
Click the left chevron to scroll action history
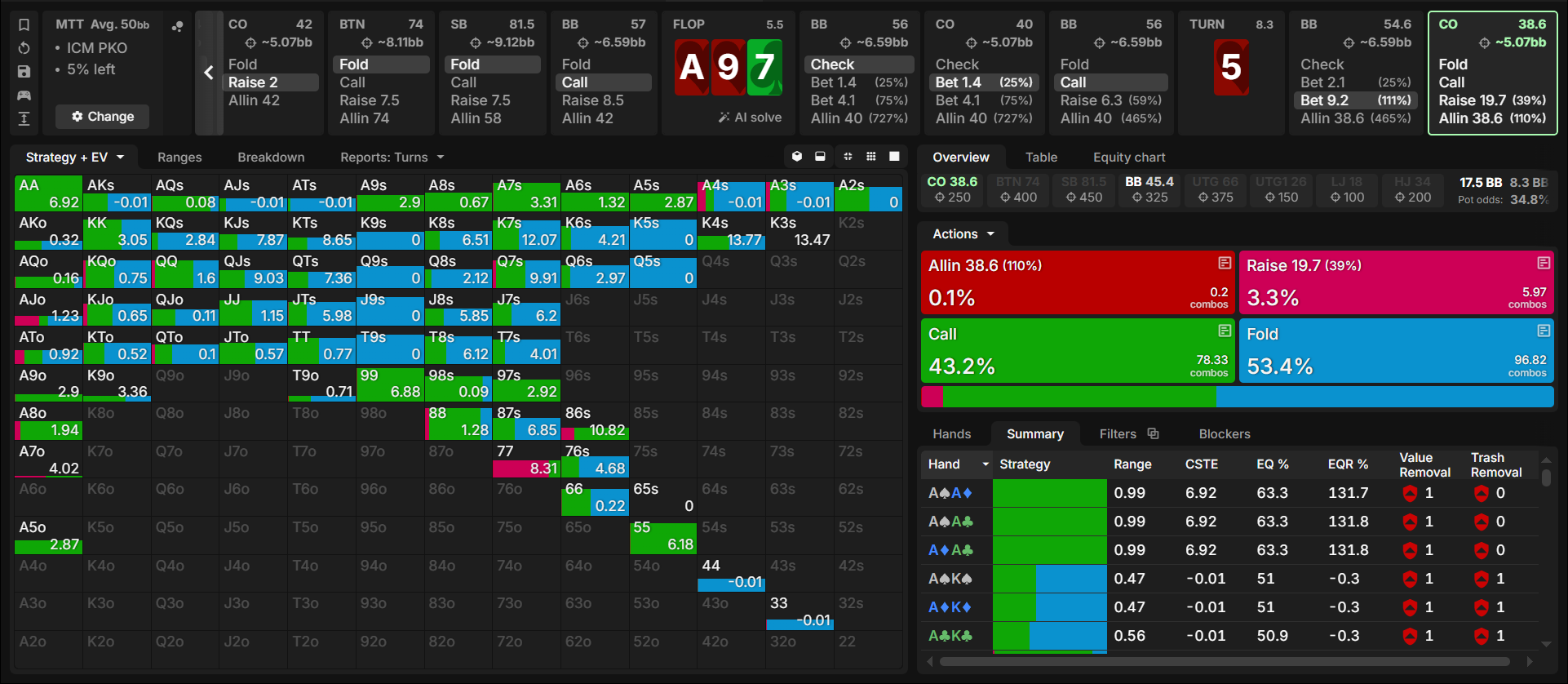[209, 73]
